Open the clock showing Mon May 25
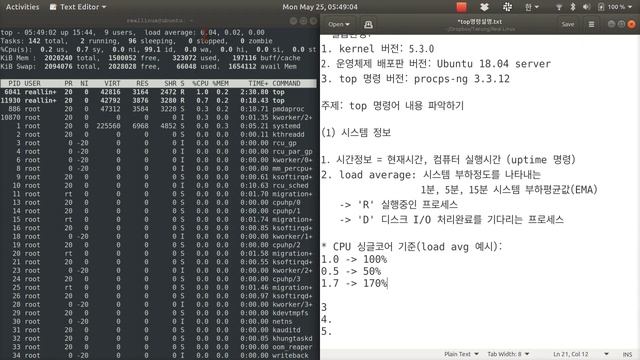The image size is (640, 360). (320, 7)
